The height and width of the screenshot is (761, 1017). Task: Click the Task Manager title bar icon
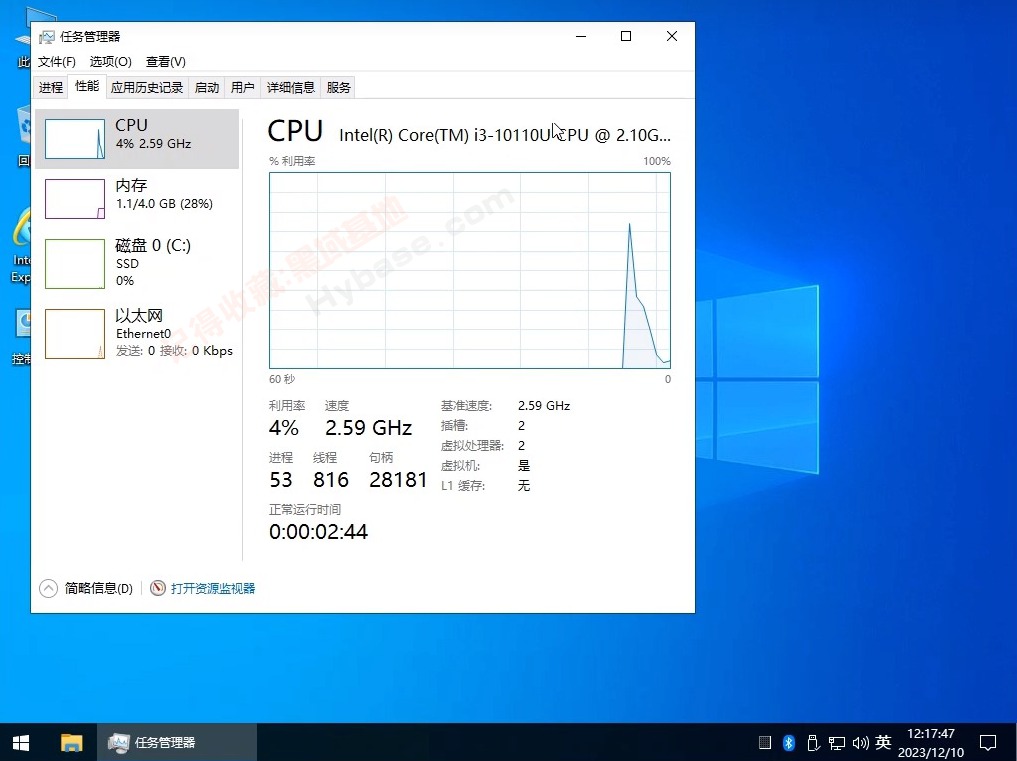pyautogui.click(x=46, y=37)
